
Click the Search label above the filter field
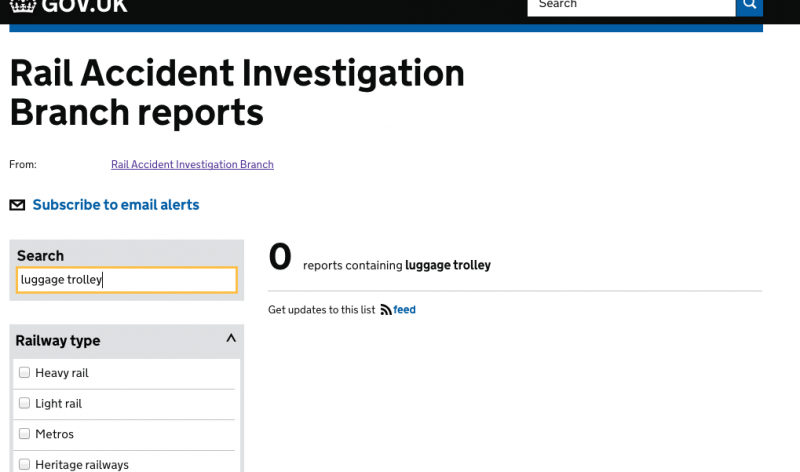coord(40,256)
